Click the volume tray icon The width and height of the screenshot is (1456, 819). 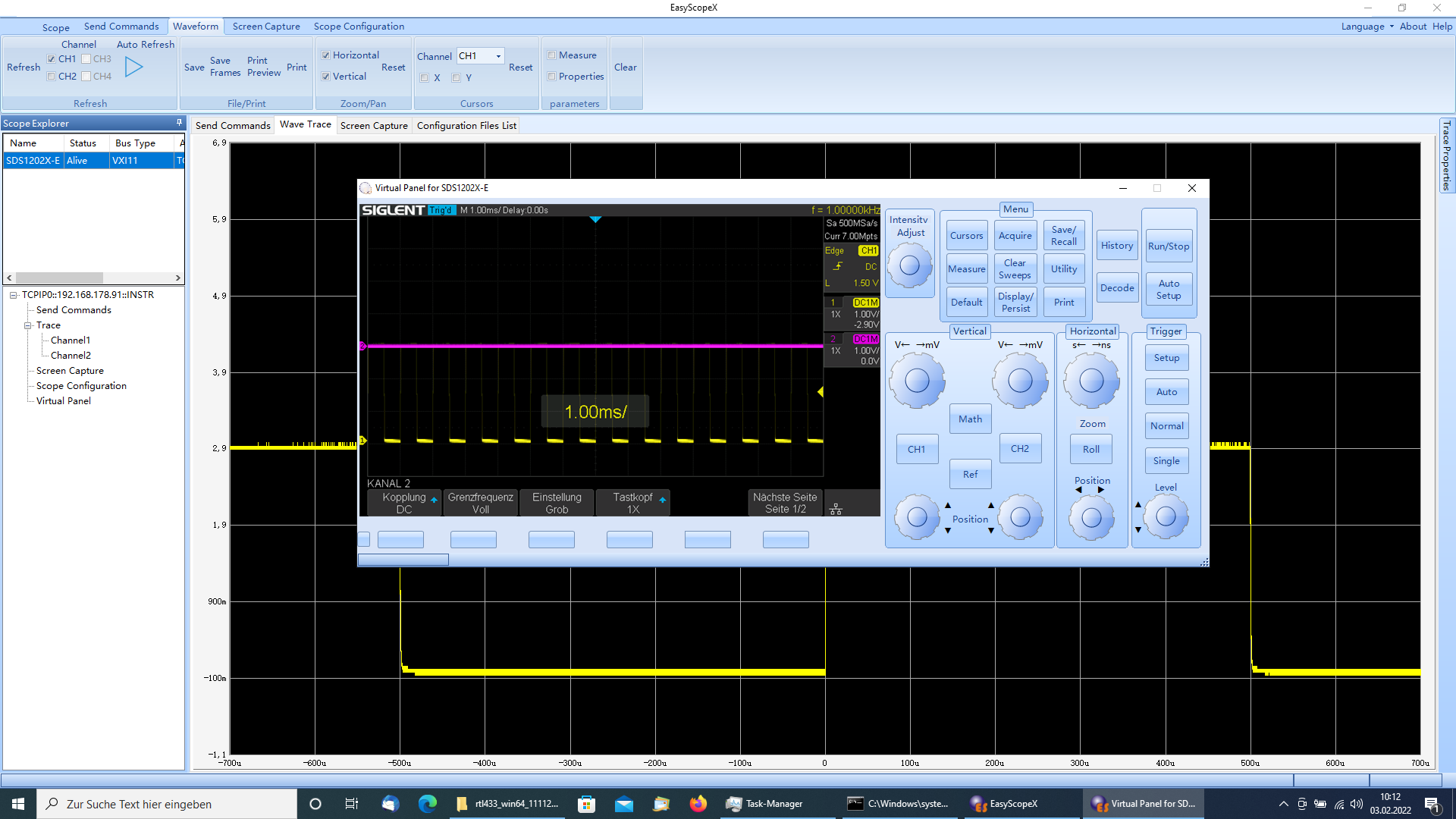click(1357, 804)
